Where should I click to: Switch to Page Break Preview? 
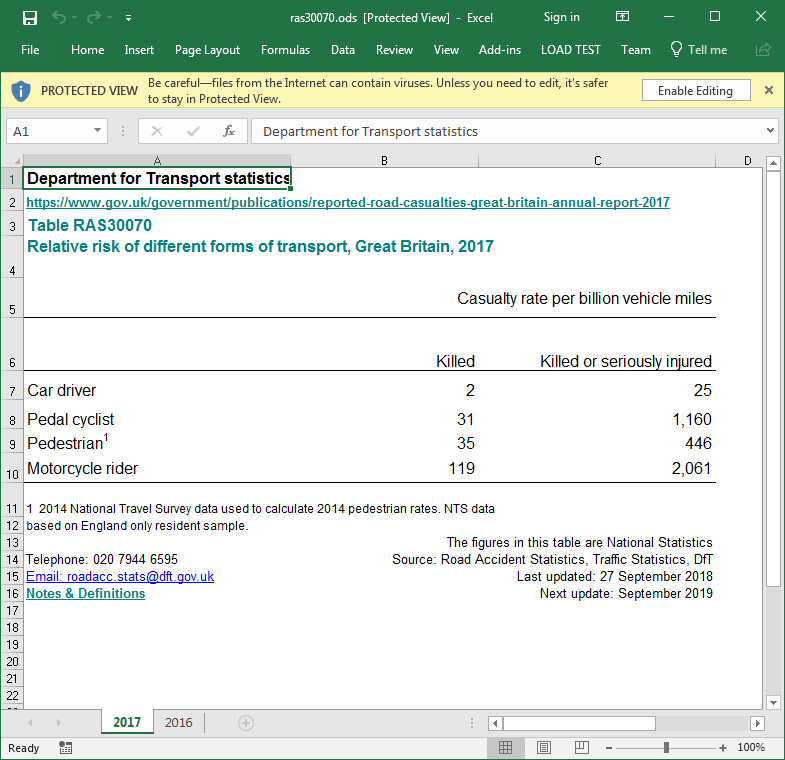[581, 747]
